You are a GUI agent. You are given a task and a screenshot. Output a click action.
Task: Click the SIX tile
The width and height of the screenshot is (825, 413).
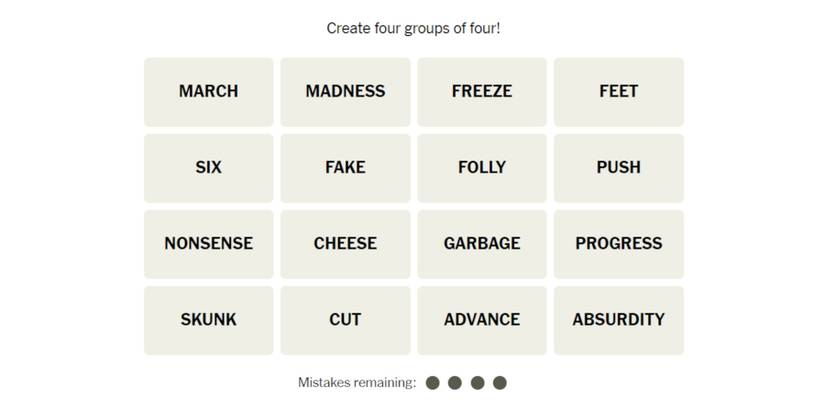(208, 167)
